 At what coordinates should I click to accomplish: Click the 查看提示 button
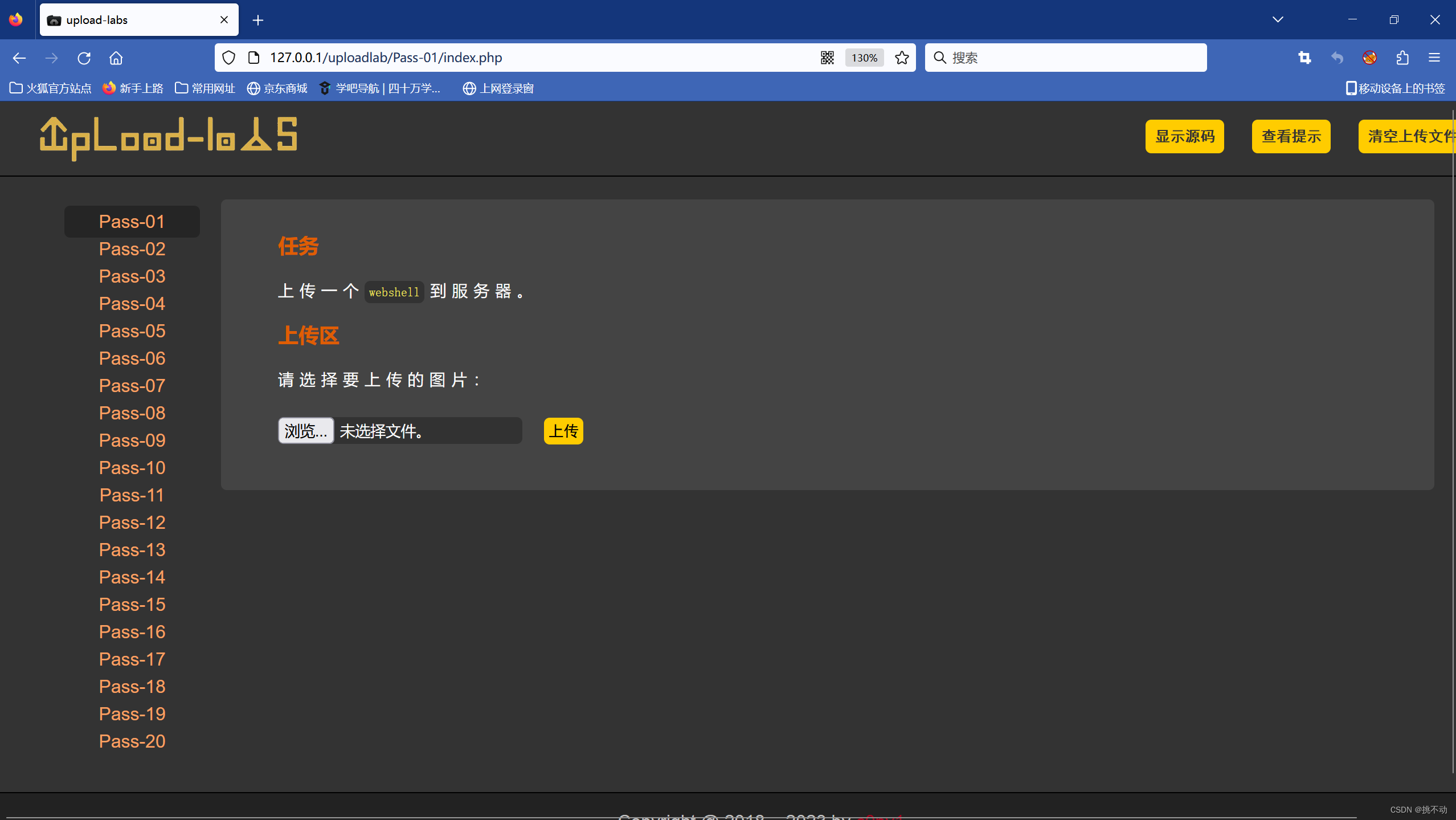[1291, 136]
